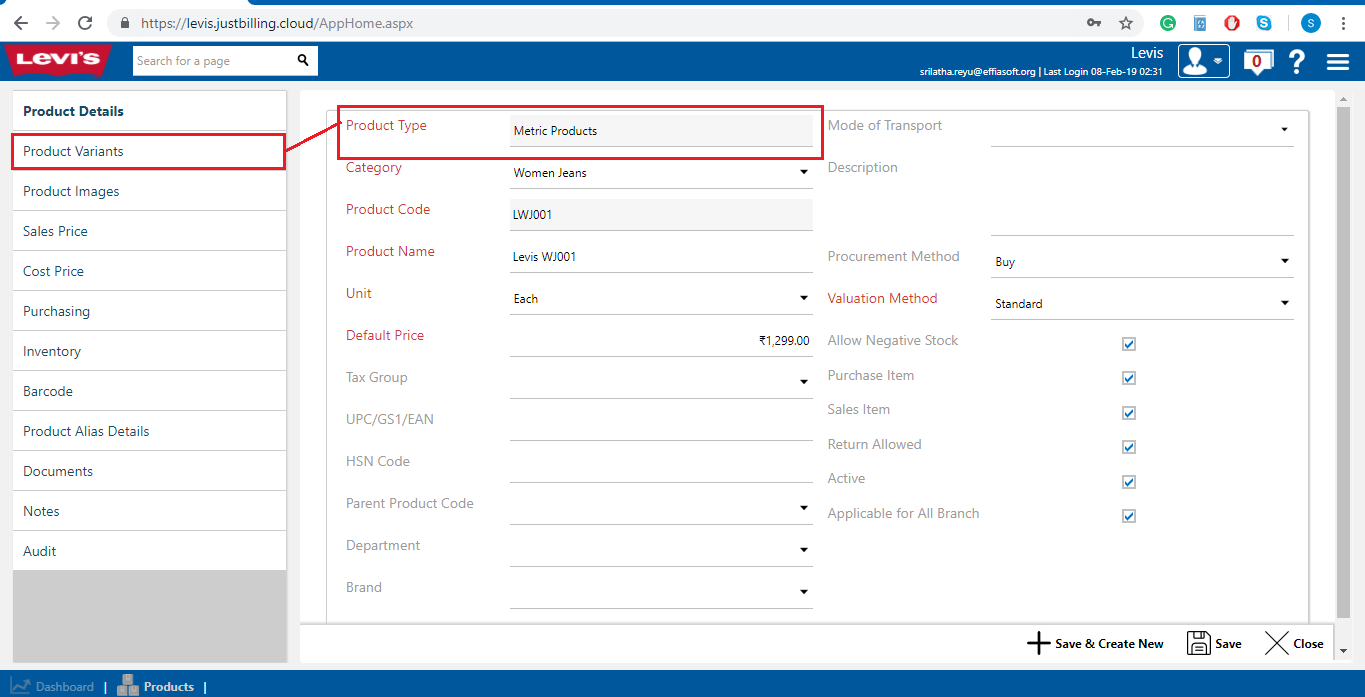Close the product form
Image resolution: width=1365 pixels, height=697 pixels.
[1294, 643]
